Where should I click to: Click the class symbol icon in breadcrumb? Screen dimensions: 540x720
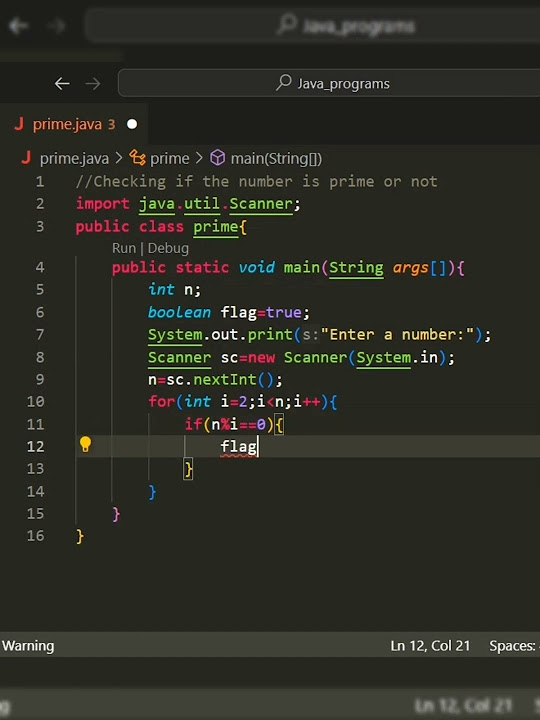pos(137,158)
